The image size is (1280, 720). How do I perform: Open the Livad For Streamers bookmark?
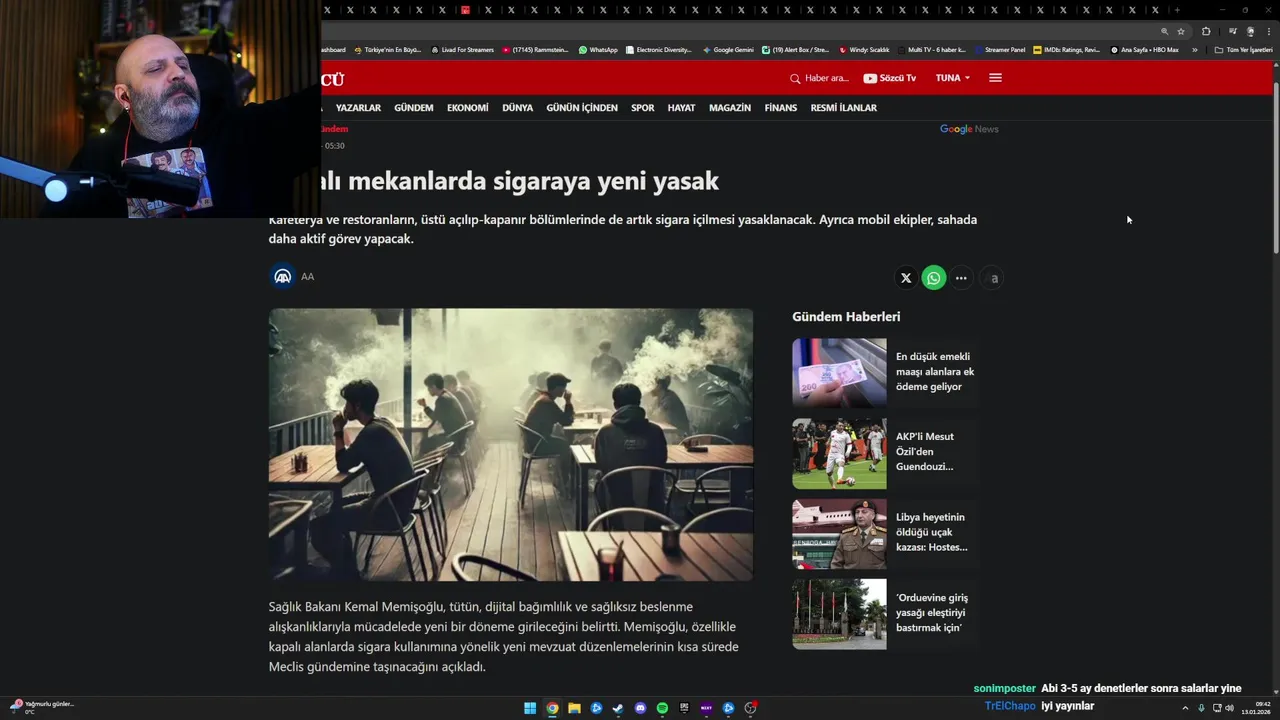coord(462,49)
